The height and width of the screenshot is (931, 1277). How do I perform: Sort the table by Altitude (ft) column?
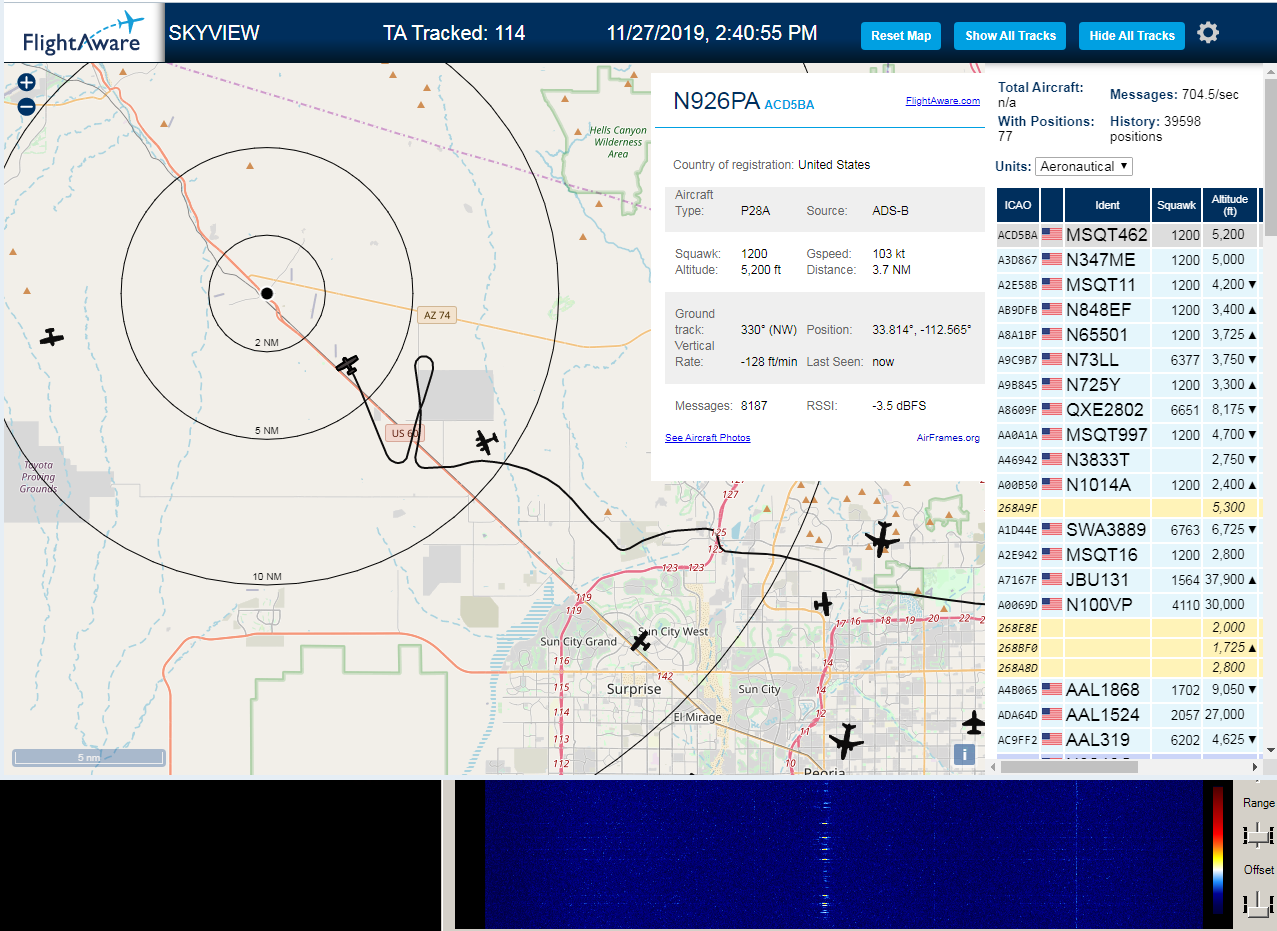(1230, 205)
